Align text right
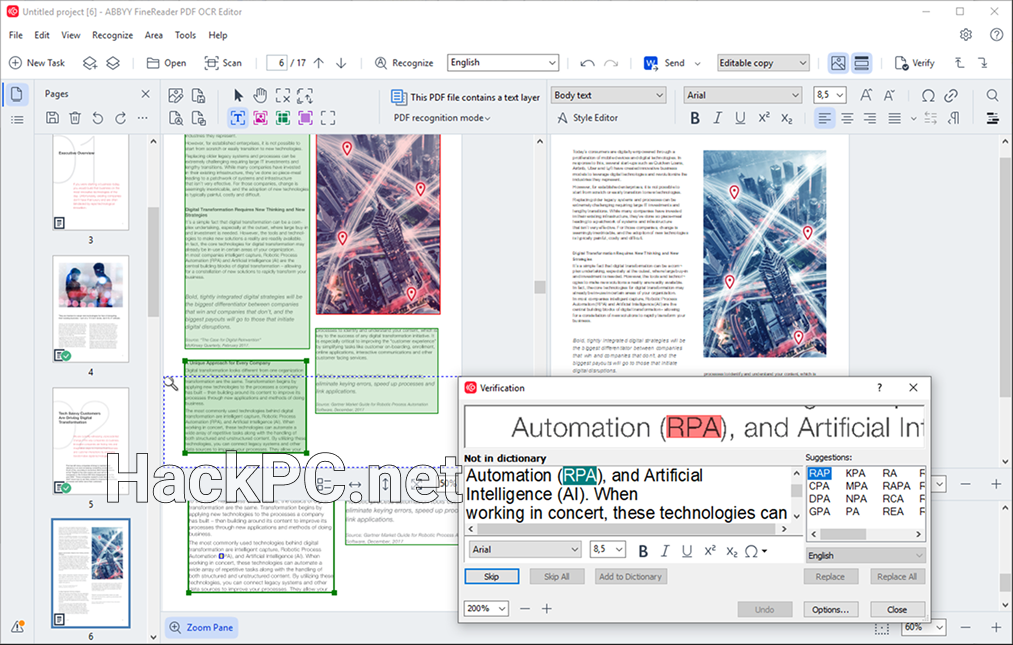The width and height of the screenshot is (1013, 645). [x=870, y=118]
